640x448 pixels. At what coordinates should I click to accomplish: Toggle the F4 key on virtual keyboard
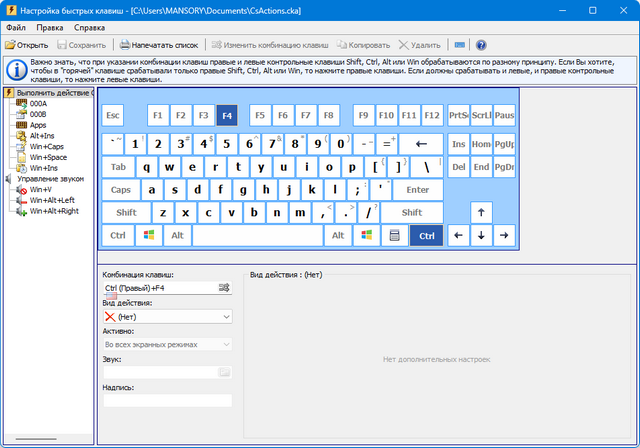coord(227,115)
